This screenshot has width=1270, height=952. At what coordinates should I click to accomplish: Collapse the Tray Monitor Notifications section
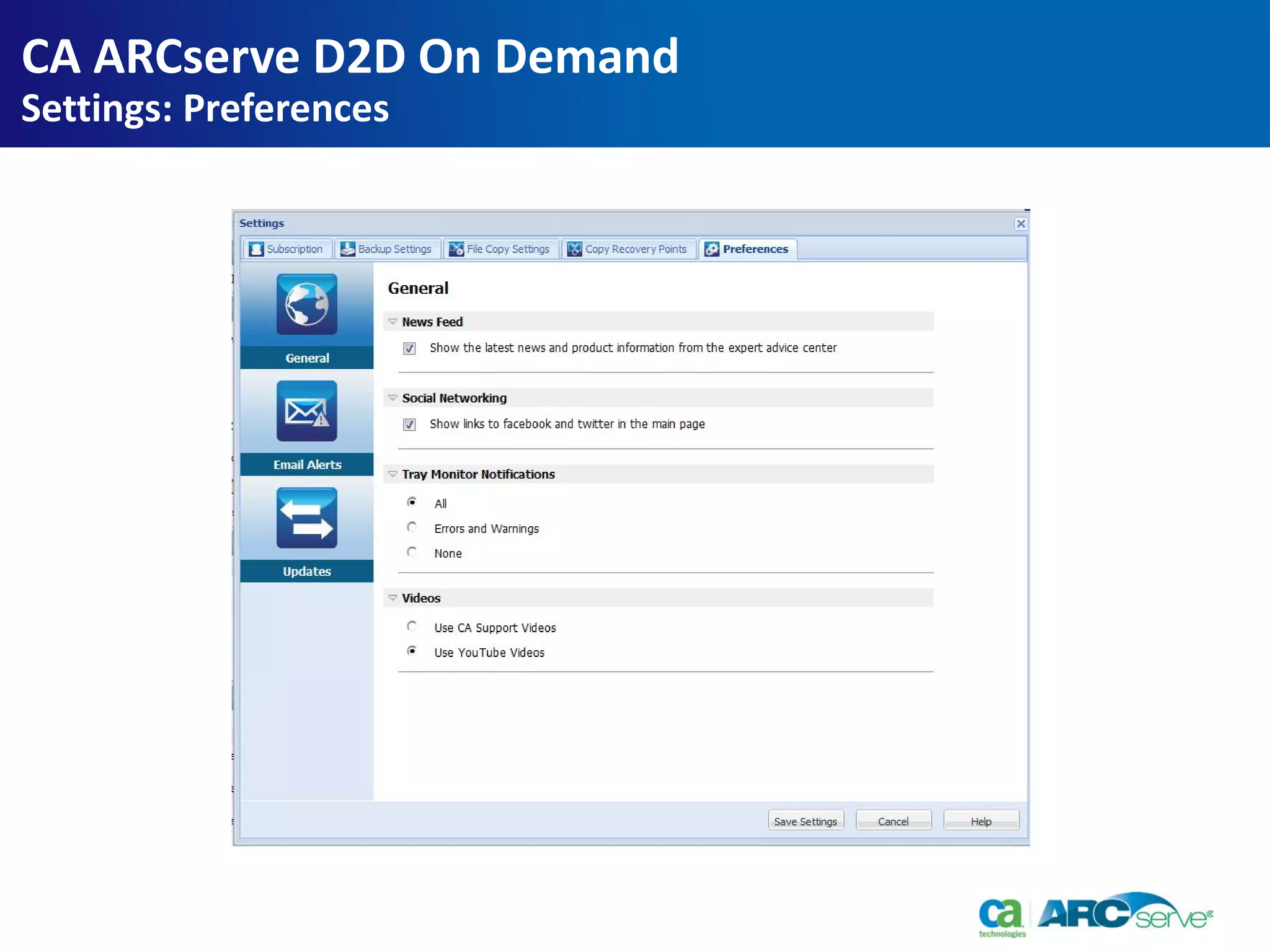click(x=393, y=474)
